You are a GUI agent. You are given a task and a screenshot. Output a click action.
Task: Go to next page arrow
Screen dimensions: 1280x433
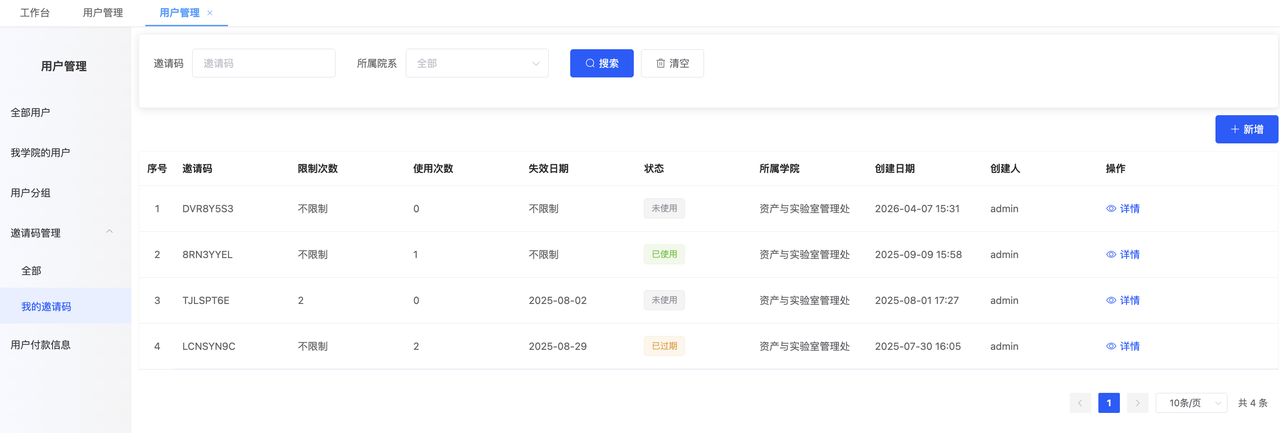pos(1137,403)
